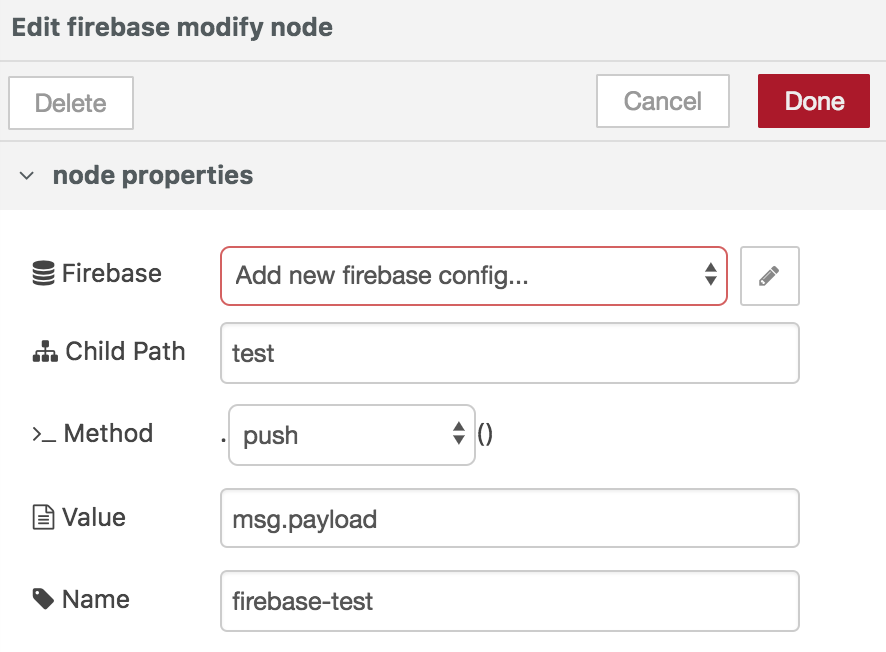Click the pencil edit config icon
Viewport: 886px width, 652px height.
(769, 276)
